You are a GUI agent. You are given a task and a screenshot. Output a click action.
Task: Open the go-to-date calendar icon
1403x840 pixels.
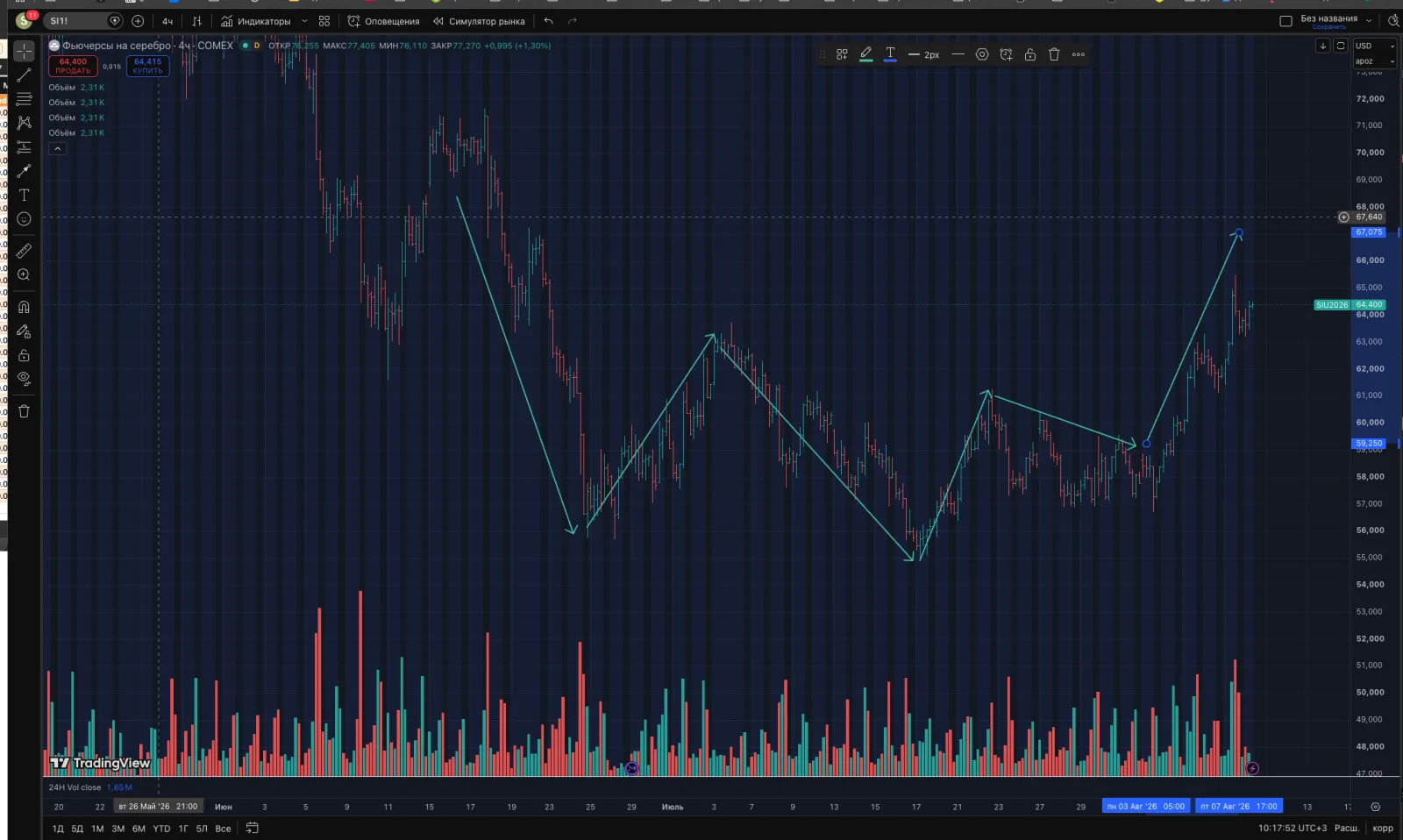point(253,828)
